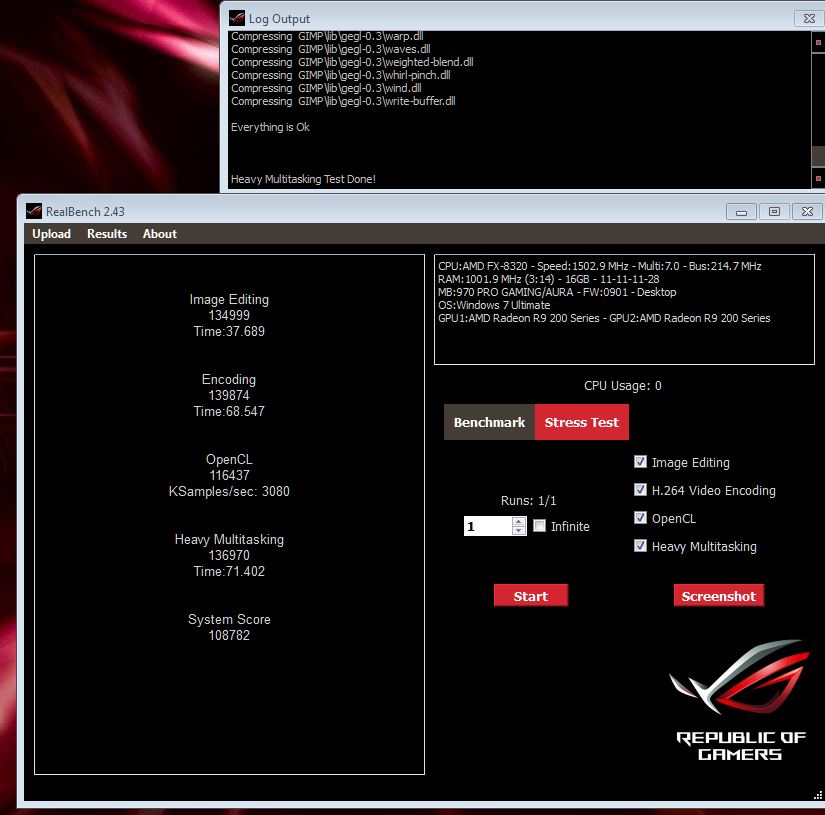Click 'Heavy Multitasking Test Done!' log line
Screen dimensions: 825x815
coord(304,179)
